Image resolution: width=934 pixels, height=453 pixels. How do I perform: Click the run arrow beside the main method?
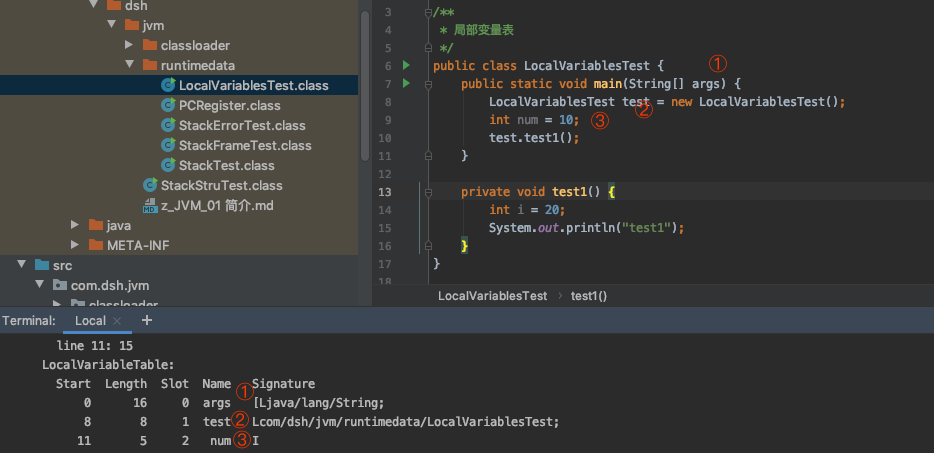pos(406,83)
